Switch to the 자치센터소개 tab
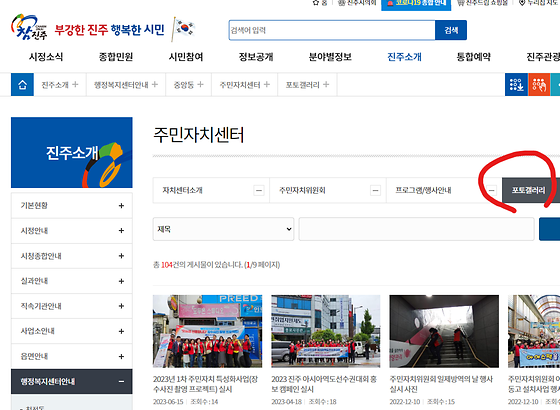 (x=211, y=190)
